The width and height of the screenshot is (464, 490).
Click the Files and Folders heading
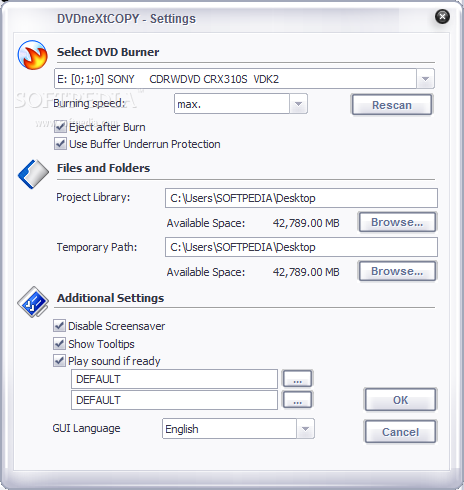coord(103,168)
